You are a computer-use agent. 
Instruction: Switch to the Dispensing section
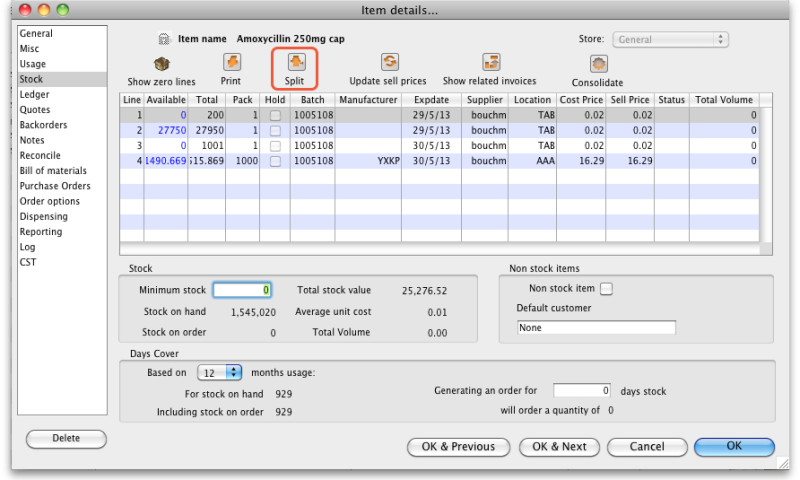coord(44,216)
